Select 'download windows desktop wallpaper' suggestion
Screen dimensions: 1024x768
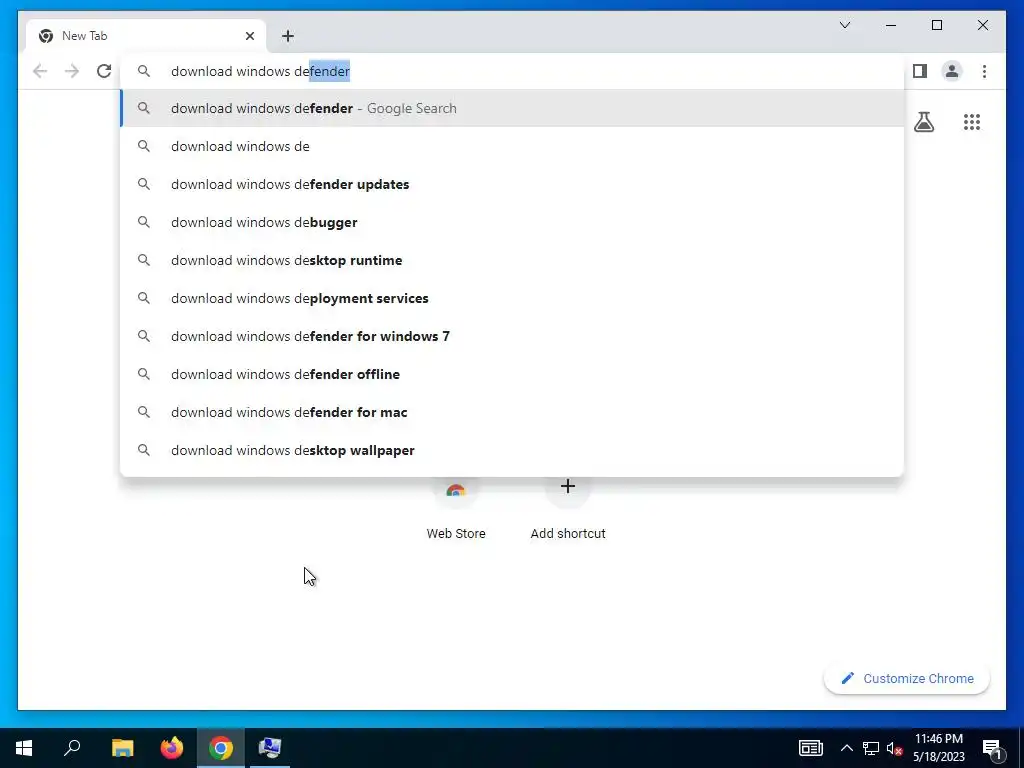click(512, 450)
